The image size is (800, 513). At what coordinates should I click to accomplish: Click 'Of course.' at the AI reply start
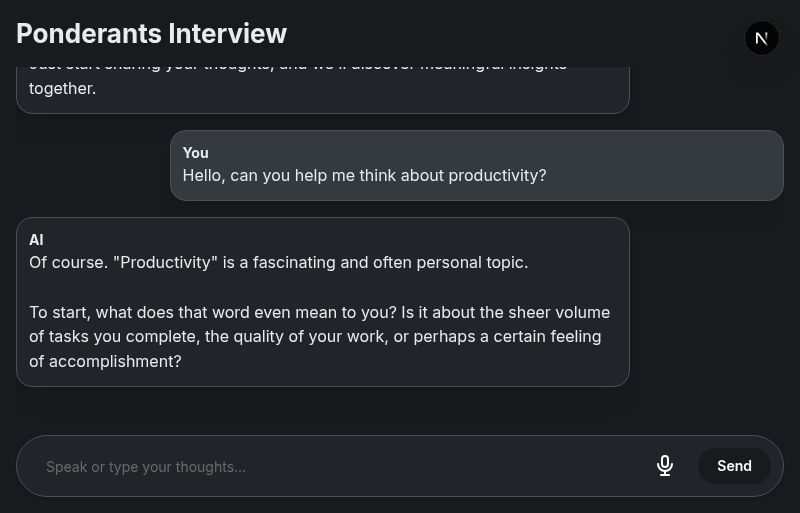click(x=68, y=262)
